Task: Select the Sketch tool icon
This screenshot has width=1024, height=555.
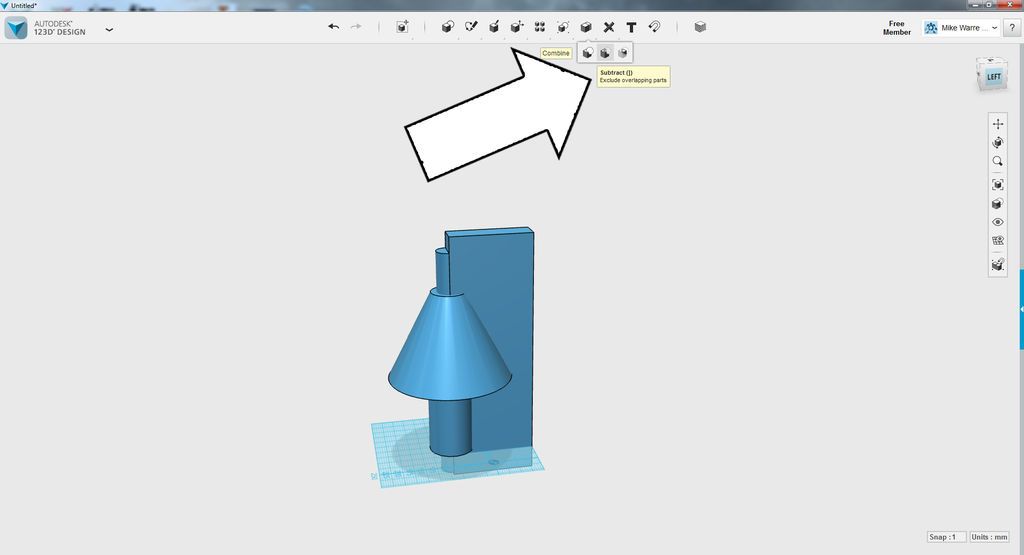Action: click(471, 27)
